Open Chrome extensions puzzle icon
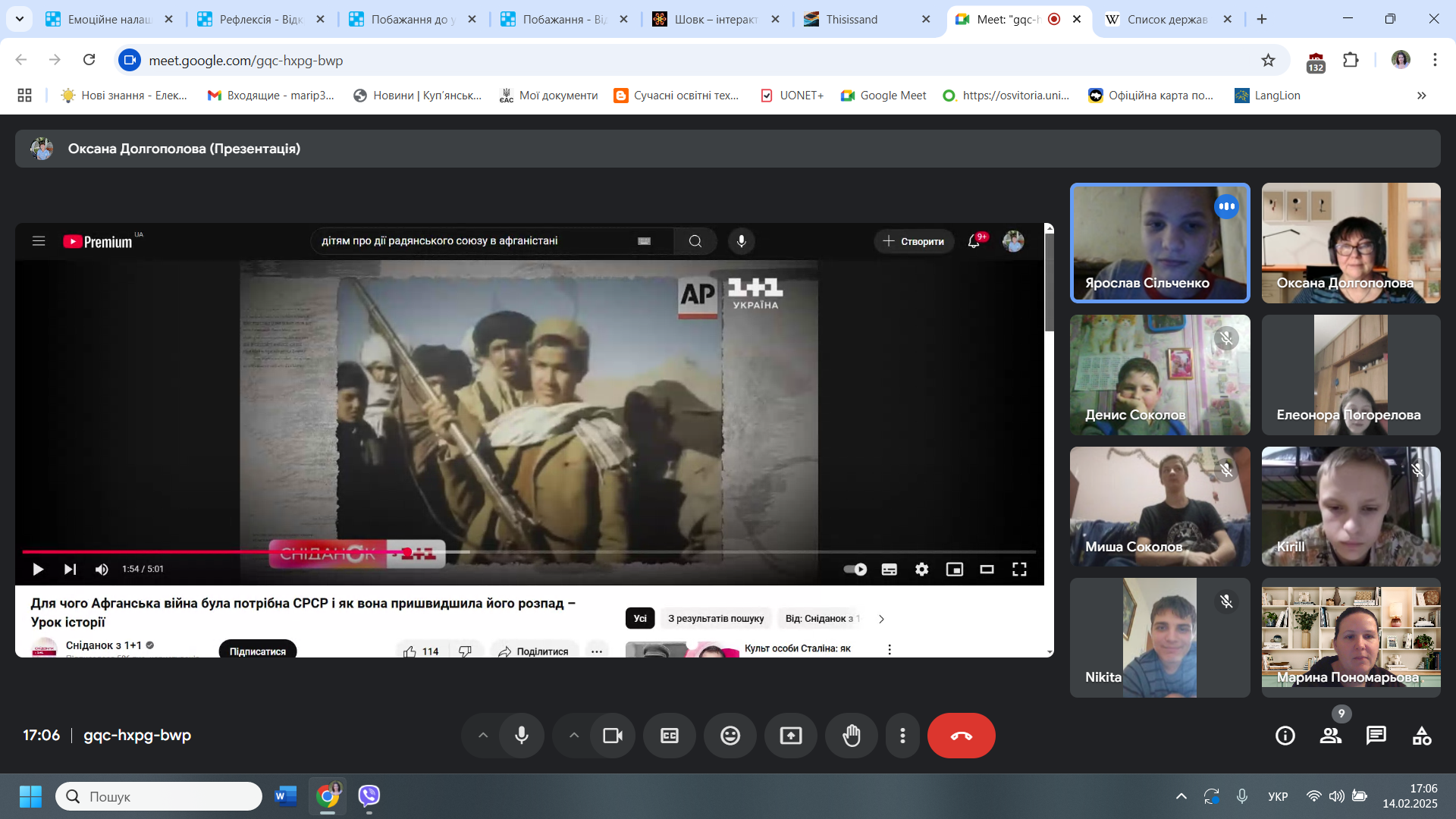The width and height of the screenshot is (1456, 819). pyautogui.click(x=1351, y=60)
